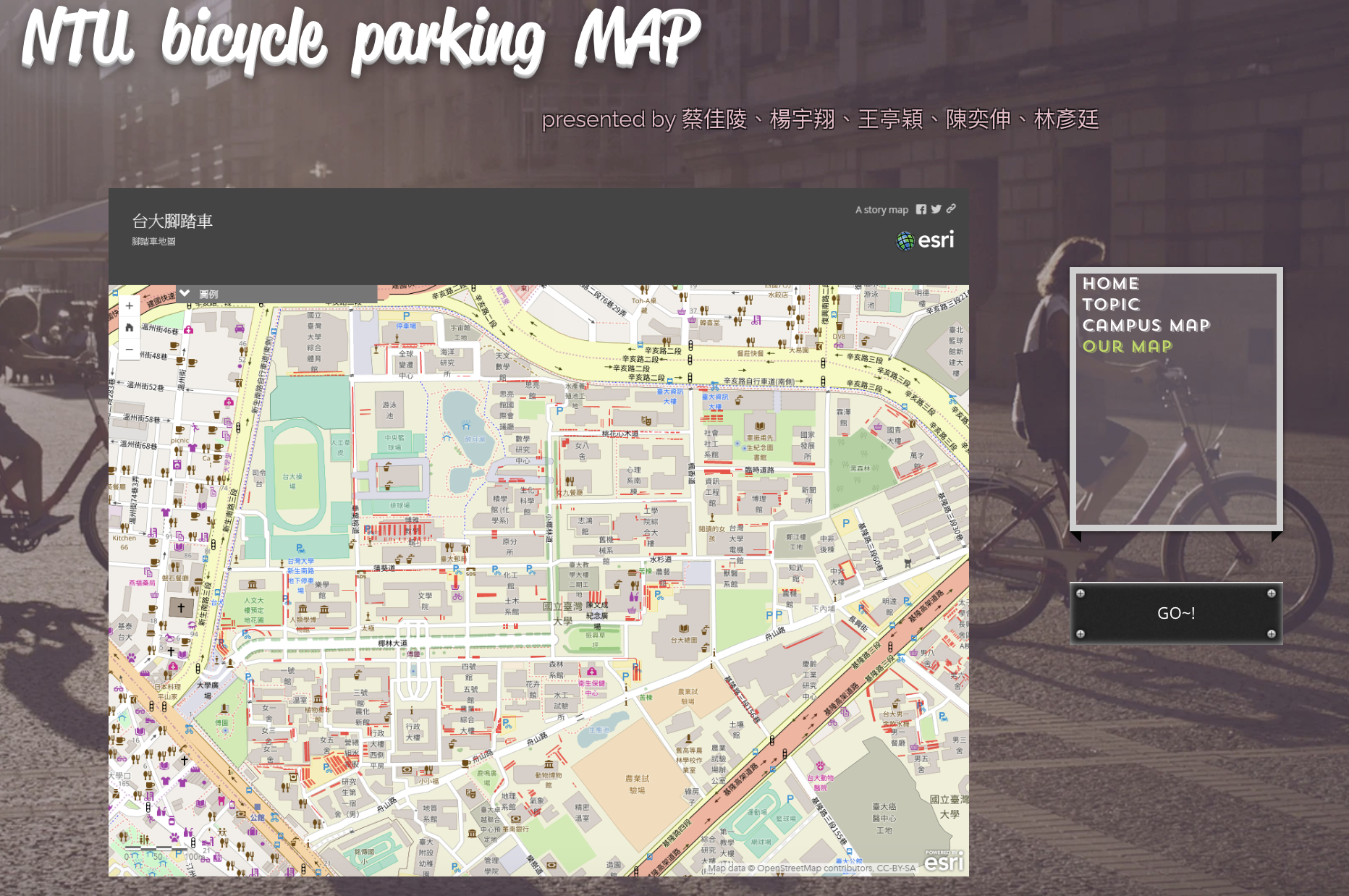Screen dimensions: 1349x896
Task: Expand the 圖例 legend chevron
Action: coord(185,294)
